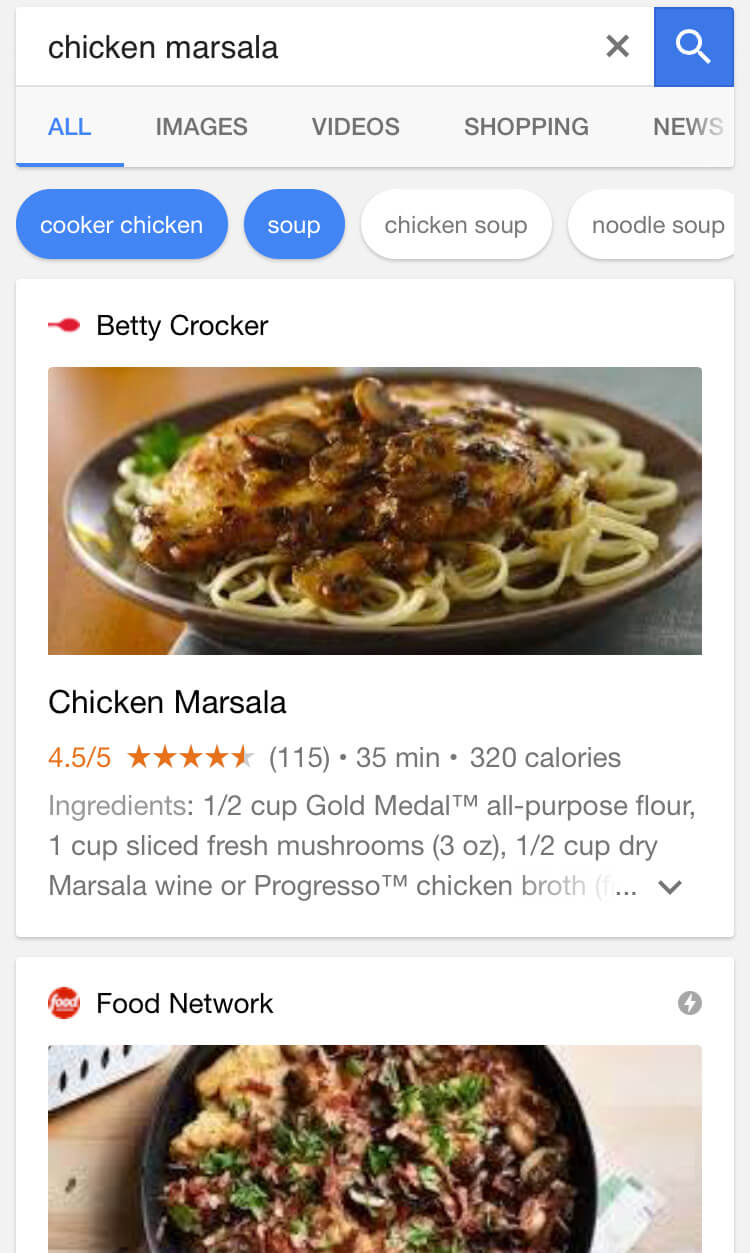750x1253 pixels.
Task: Open the Betty Crocker site name link
Action: (x=182, y=325)
